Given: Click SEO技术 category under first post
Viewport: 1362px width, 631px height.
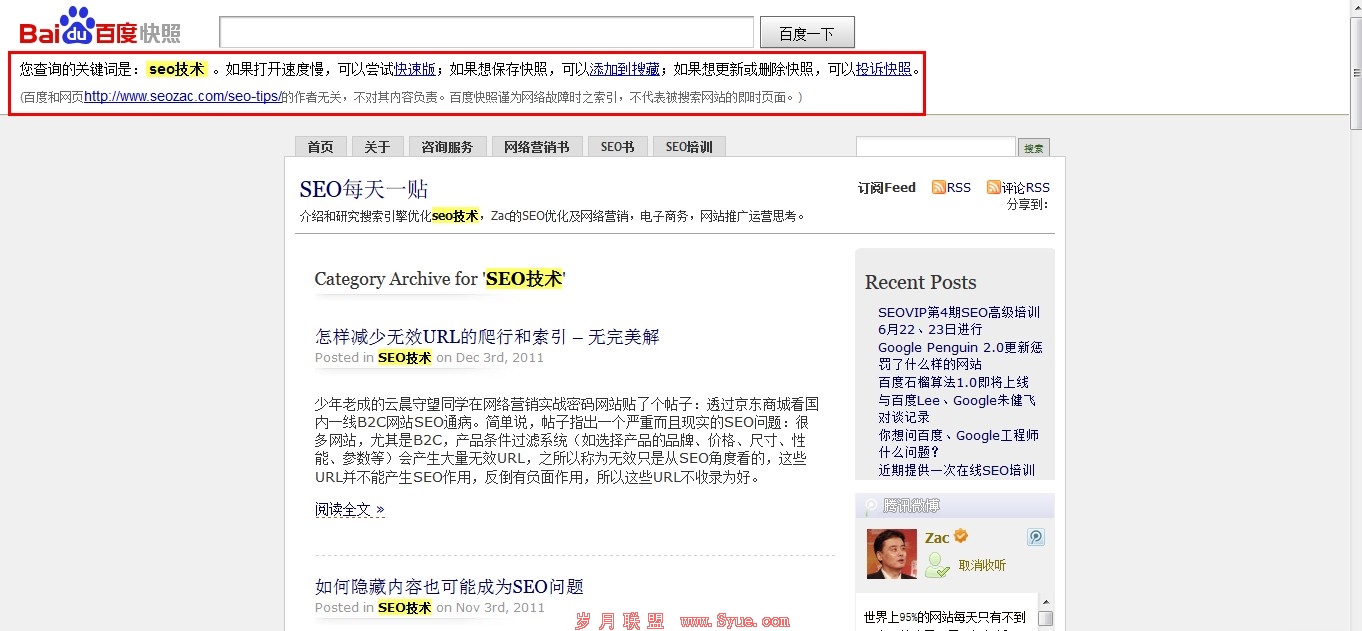Looking at the screenshot, I should pos(405,357).
